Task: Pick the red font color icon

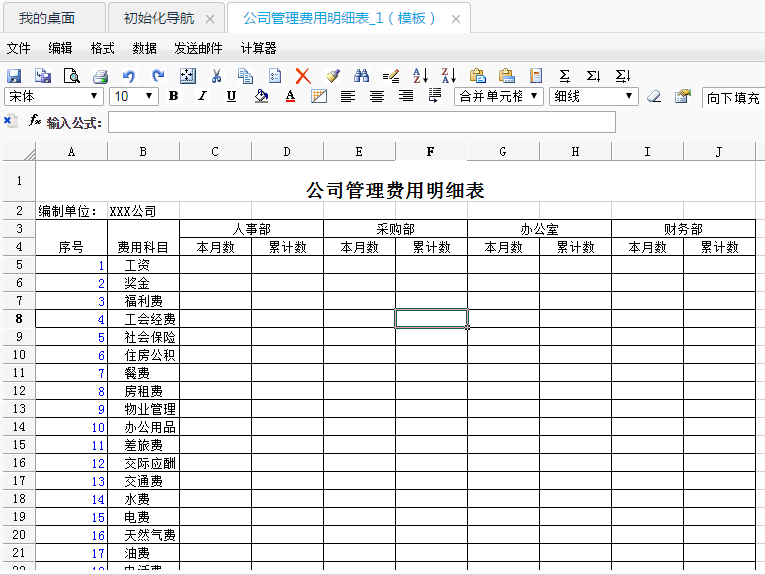Action: click(x=290, y=96)
